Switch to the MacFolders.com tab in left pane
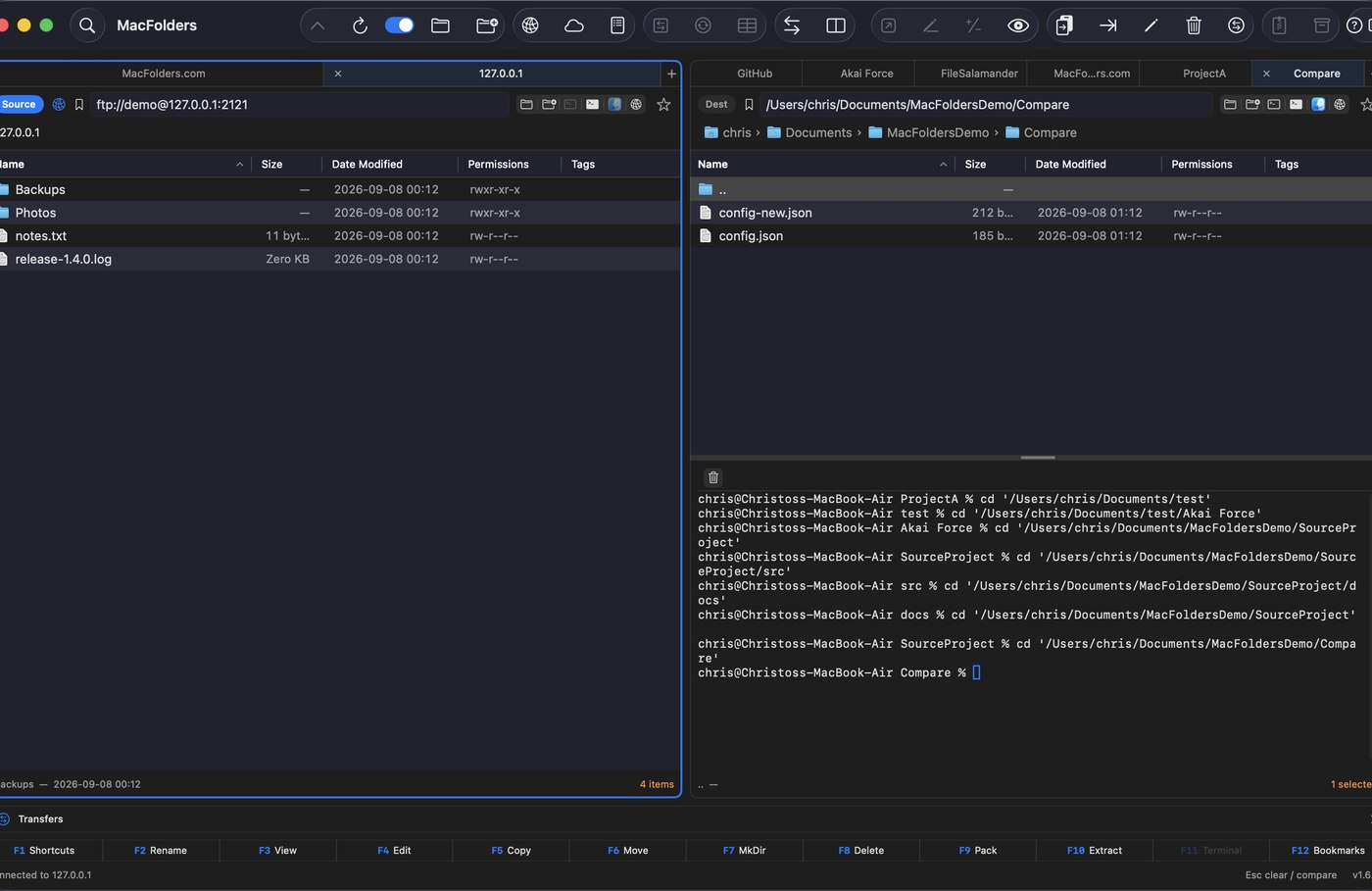The width and height of the screenshot is (1372, 891). pyautogui.click(x=163, y=74)
